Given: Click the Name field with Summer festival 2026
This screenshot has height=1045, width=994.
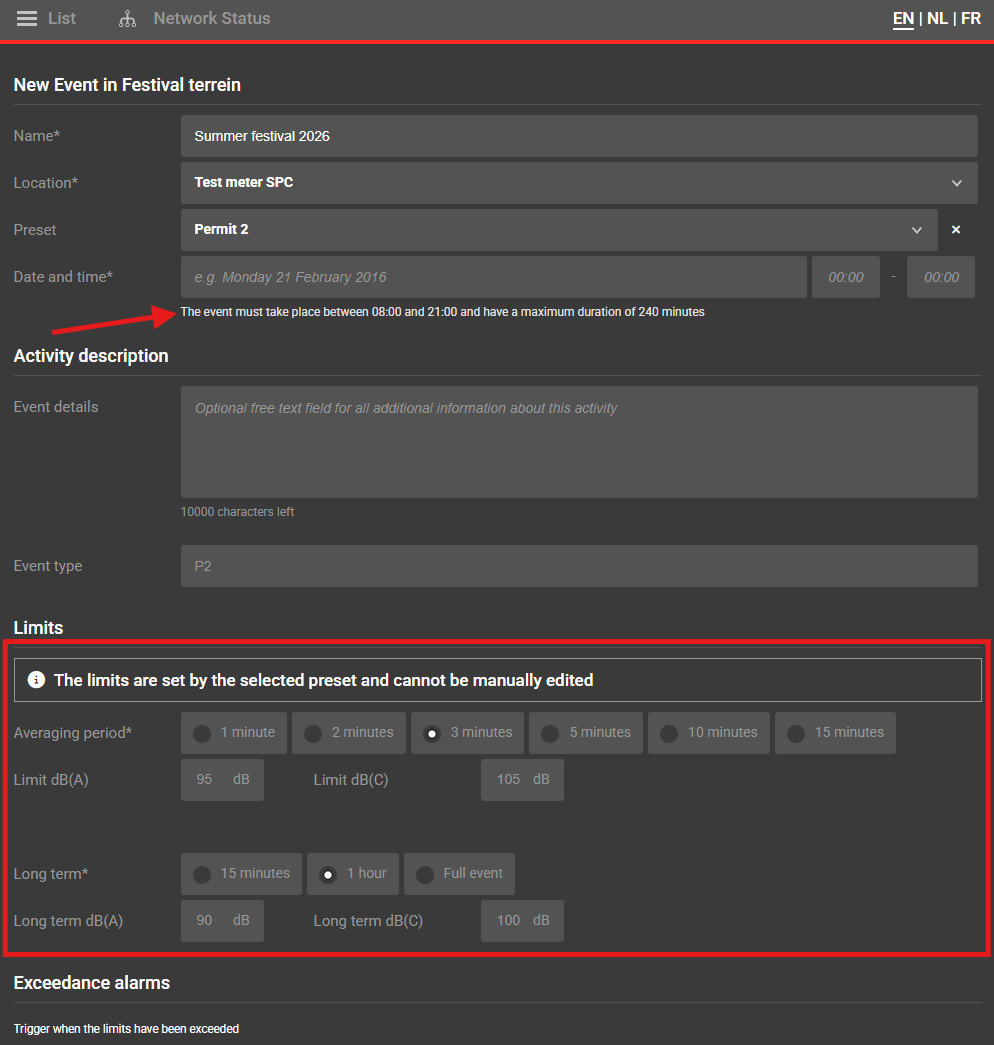Looking at the screenshot, I should tap(578, 136).
